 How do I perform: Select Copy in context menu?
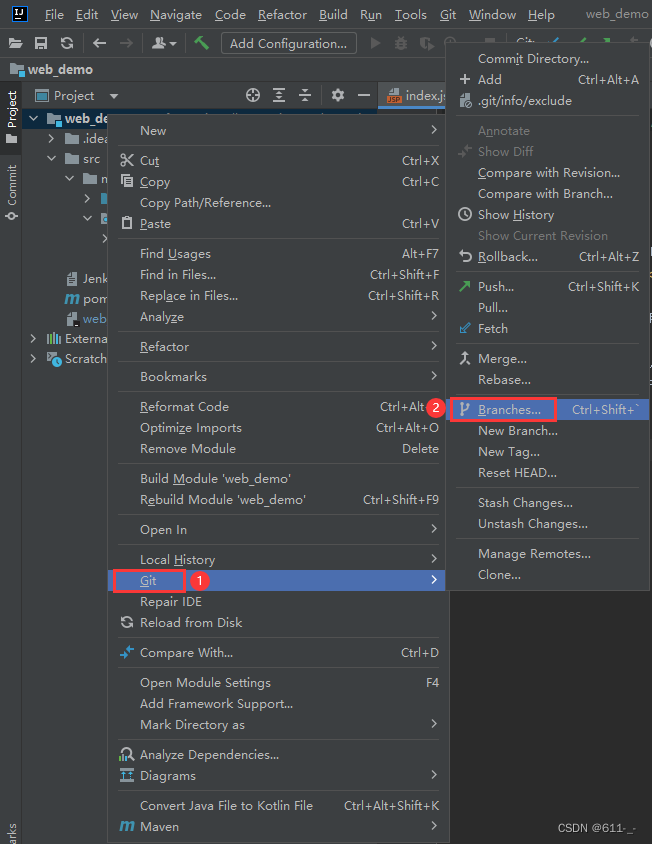pyautogui.click(x=279, y=181)
